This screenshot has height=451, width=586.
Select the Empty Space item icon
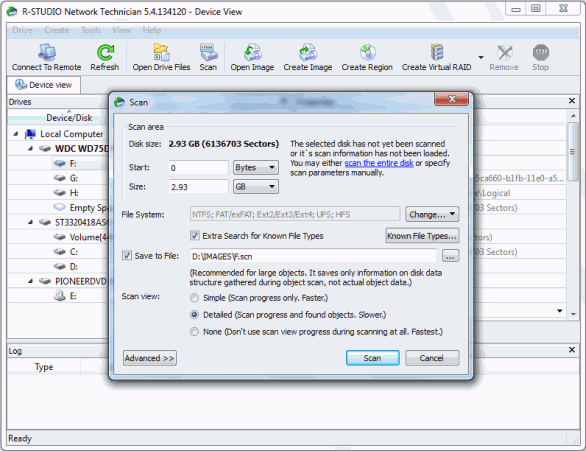(x=59, y=207)
